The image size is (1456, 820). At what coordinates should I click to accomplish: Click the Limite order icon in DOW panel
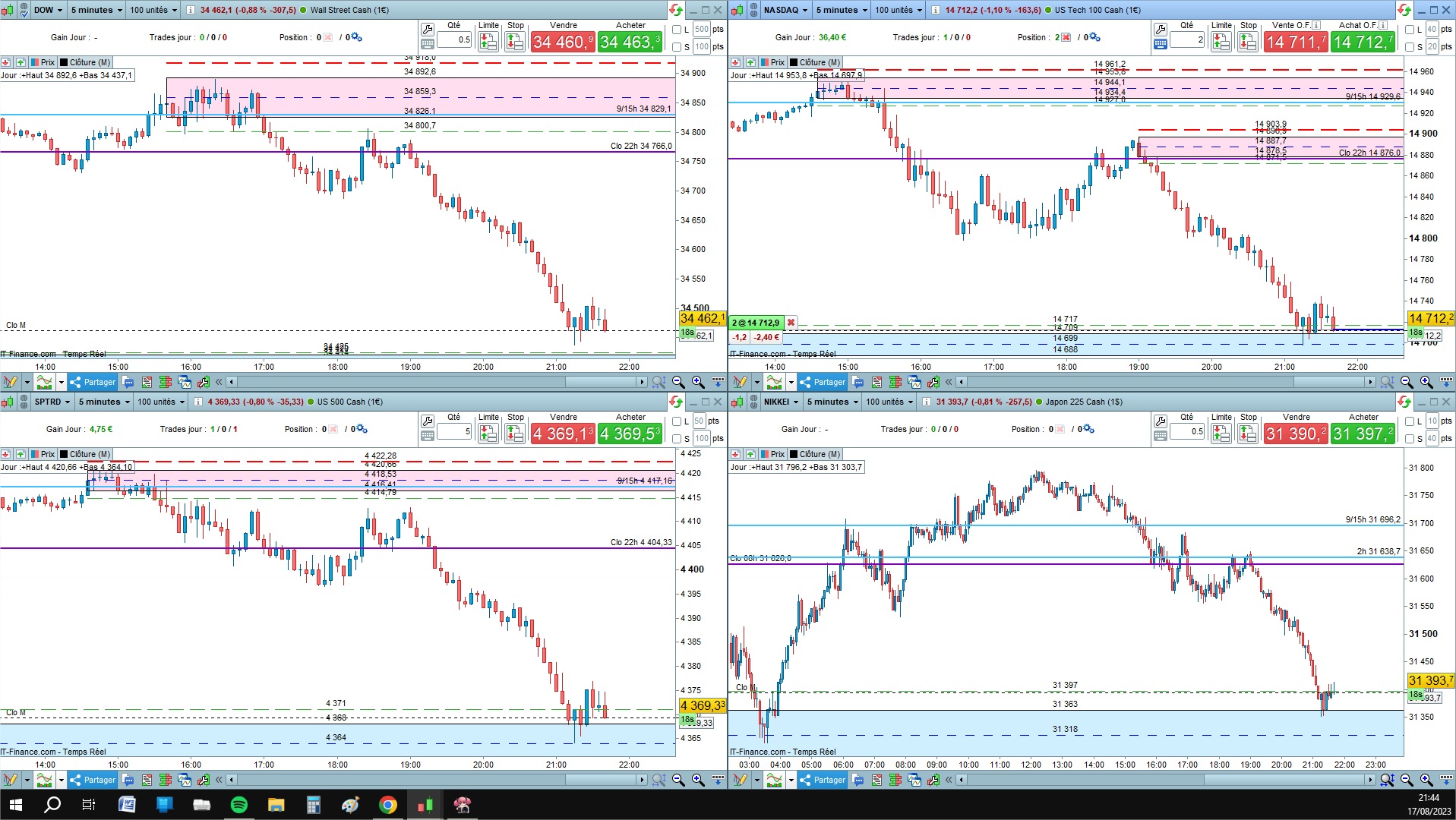pyautogui.click(x=488, y=41)
